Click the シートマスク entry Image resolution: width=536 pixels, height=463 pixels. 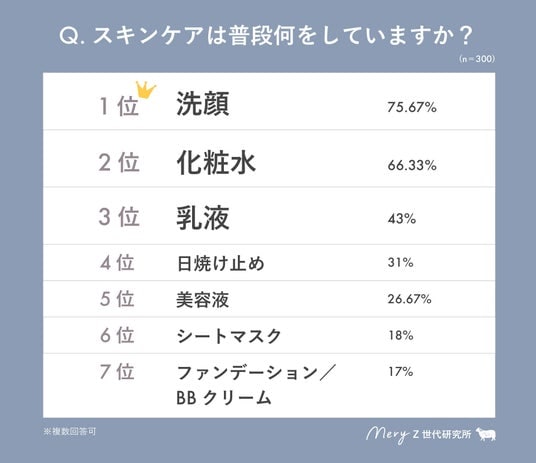(229, 336)
